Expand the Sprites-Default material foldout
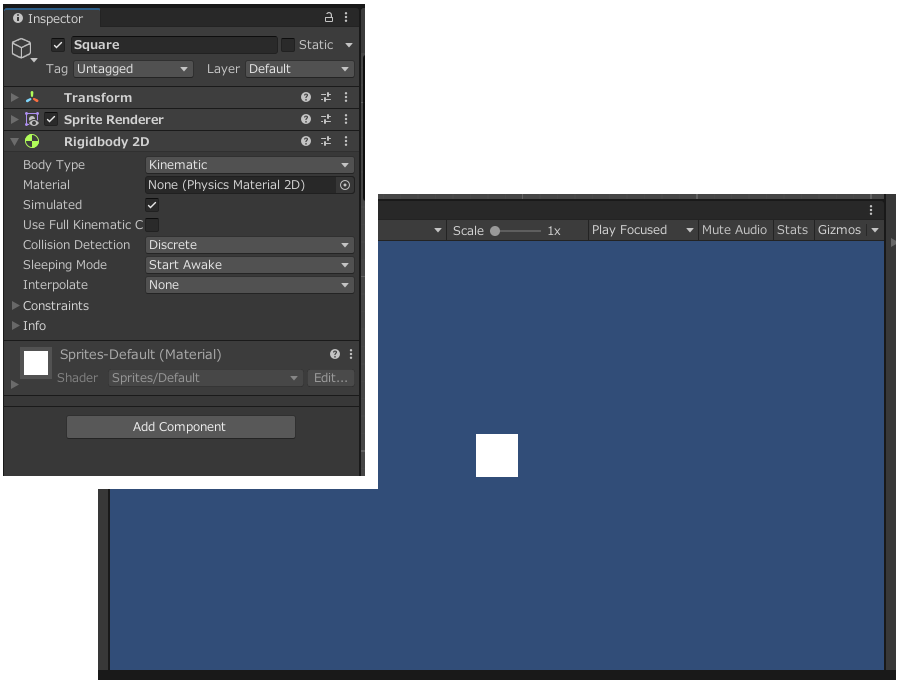 point(15,384)
